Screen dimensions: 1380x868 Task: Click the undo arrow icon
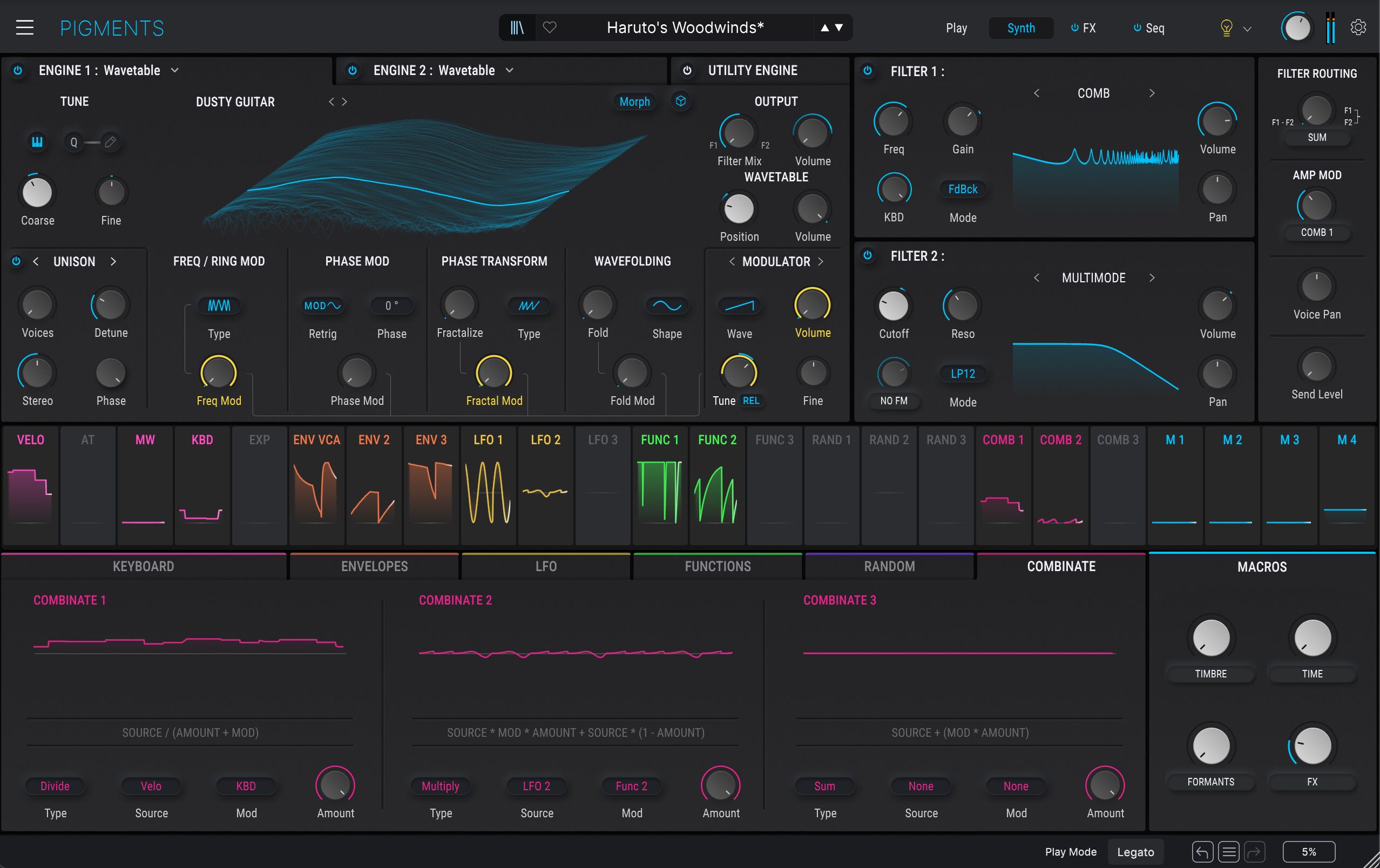(1202, 852)
